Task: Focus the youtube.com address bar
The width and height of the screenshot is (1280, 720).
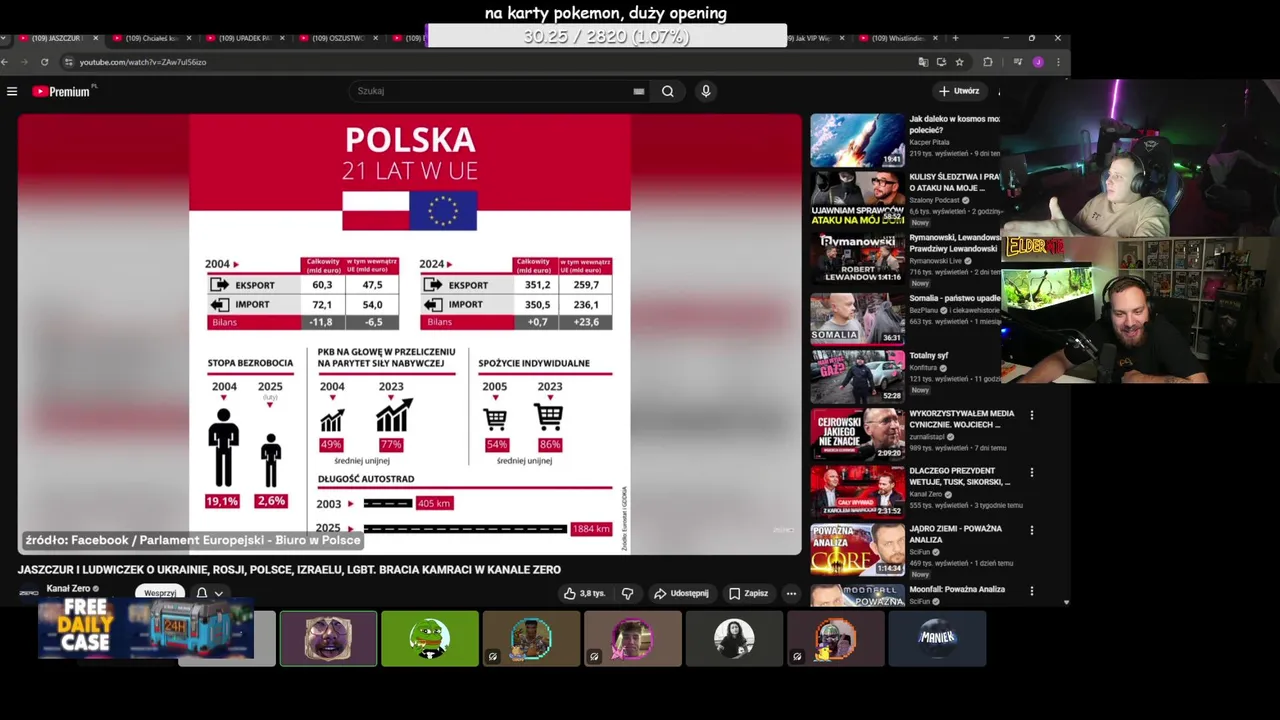Action: [490, 62]
